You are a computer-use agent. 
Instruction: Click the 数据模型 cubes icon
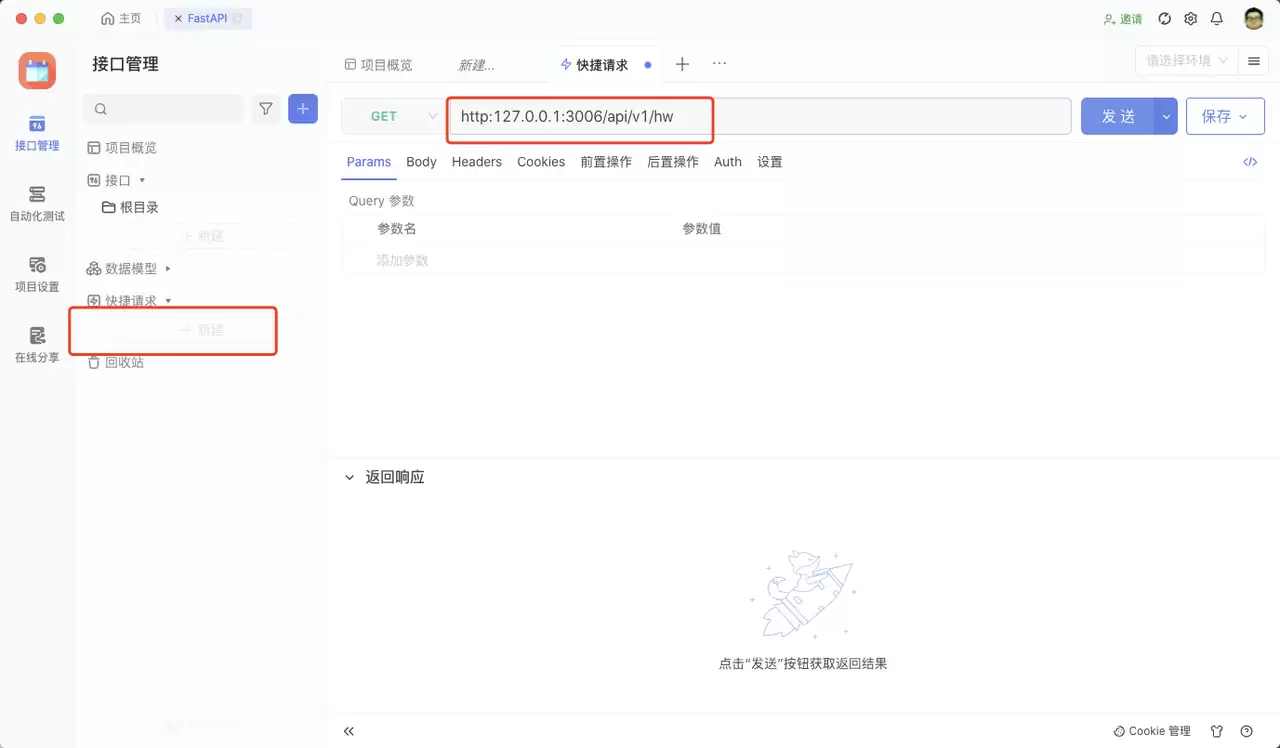tap(94, 268)
